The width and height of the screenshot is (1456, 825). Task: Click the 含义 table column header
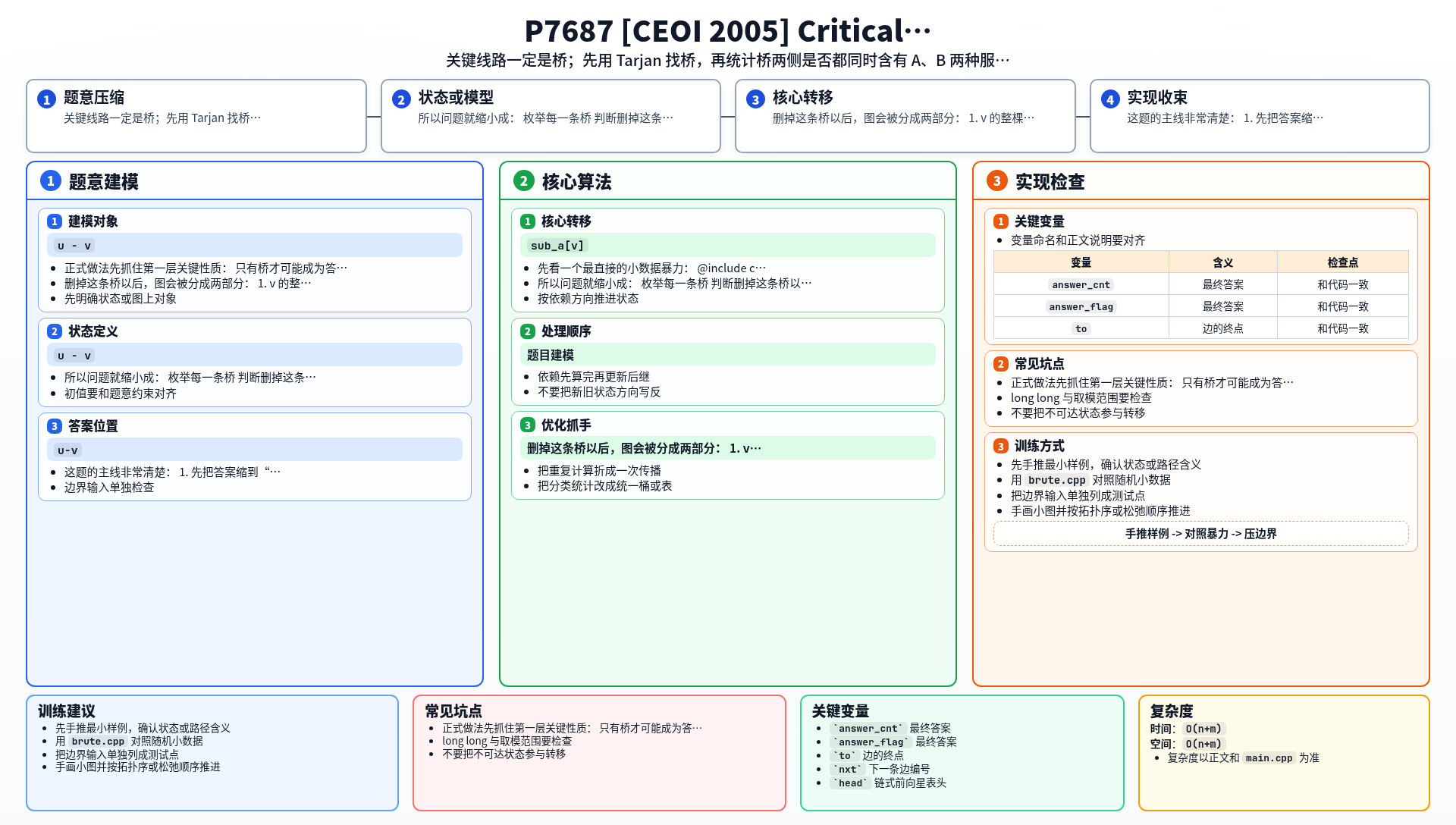point(1222,262)
